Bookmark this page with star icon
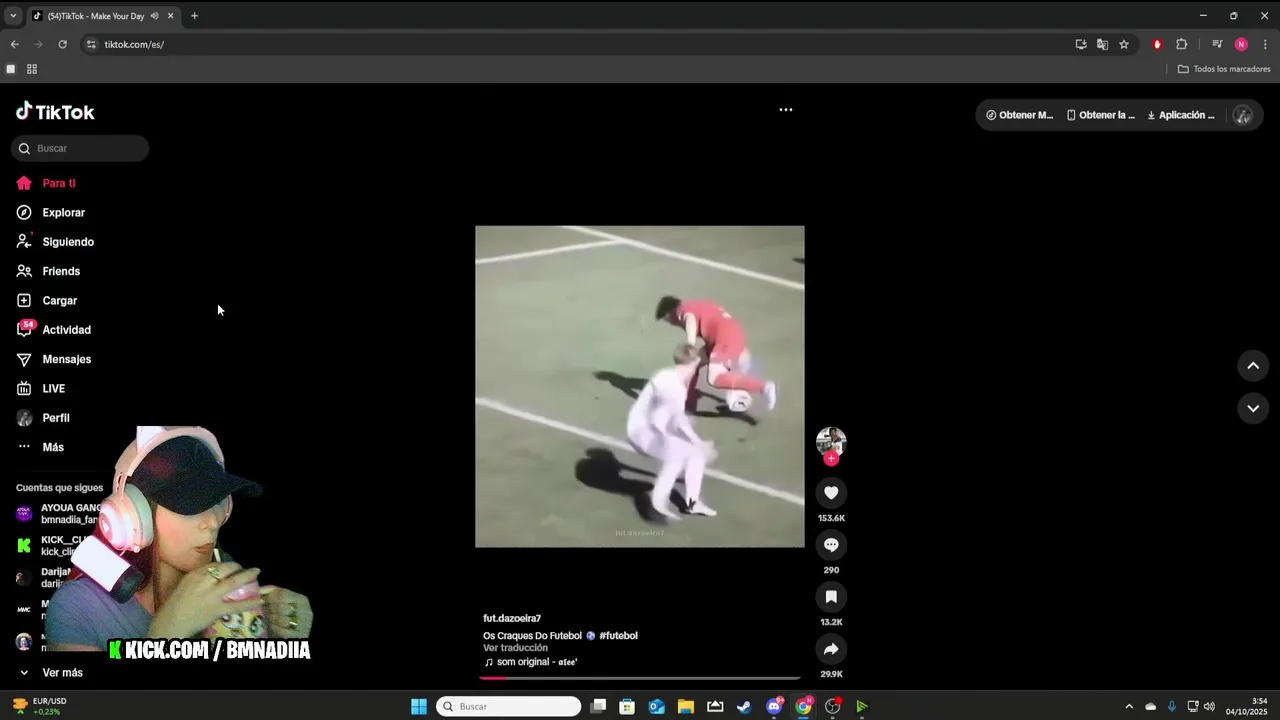The width and height of the screenshot is (1280, 720). (x=1124, y=44)
